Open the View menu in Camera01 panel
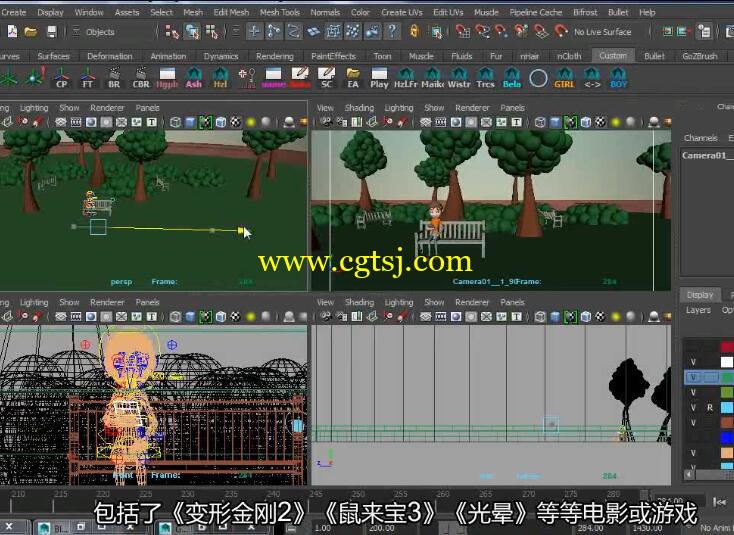Viewport: 734px width, 535px height. (325, 108)
